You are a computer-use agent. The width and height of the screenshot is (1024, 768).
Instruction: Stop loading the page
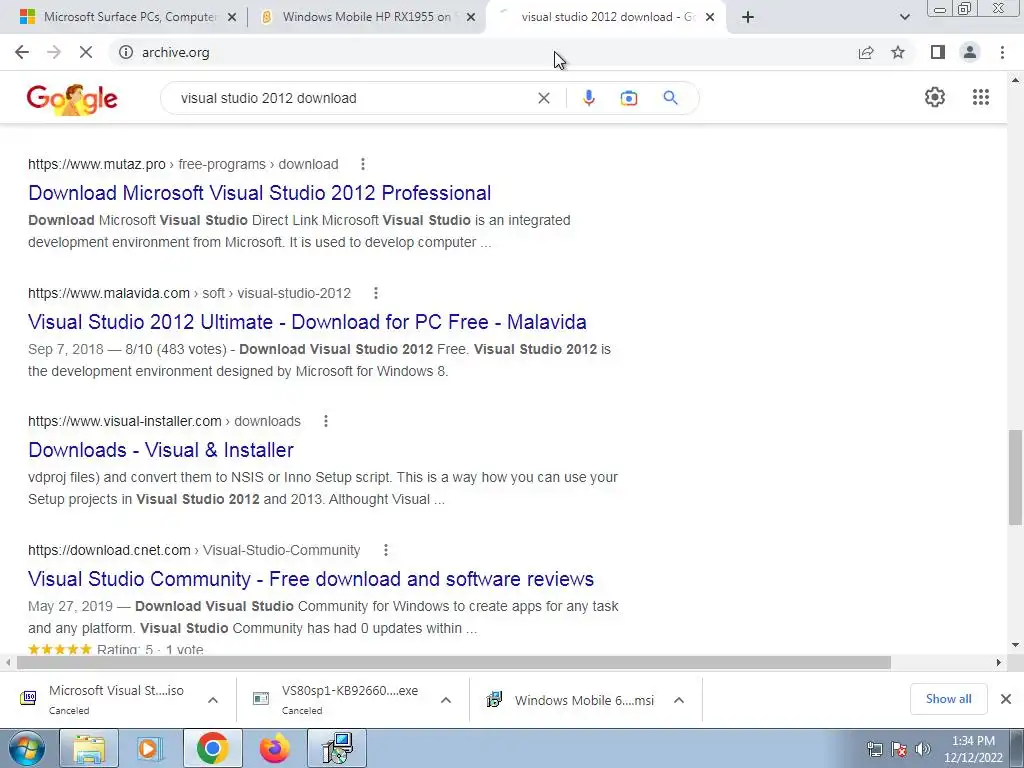[86, 52]
